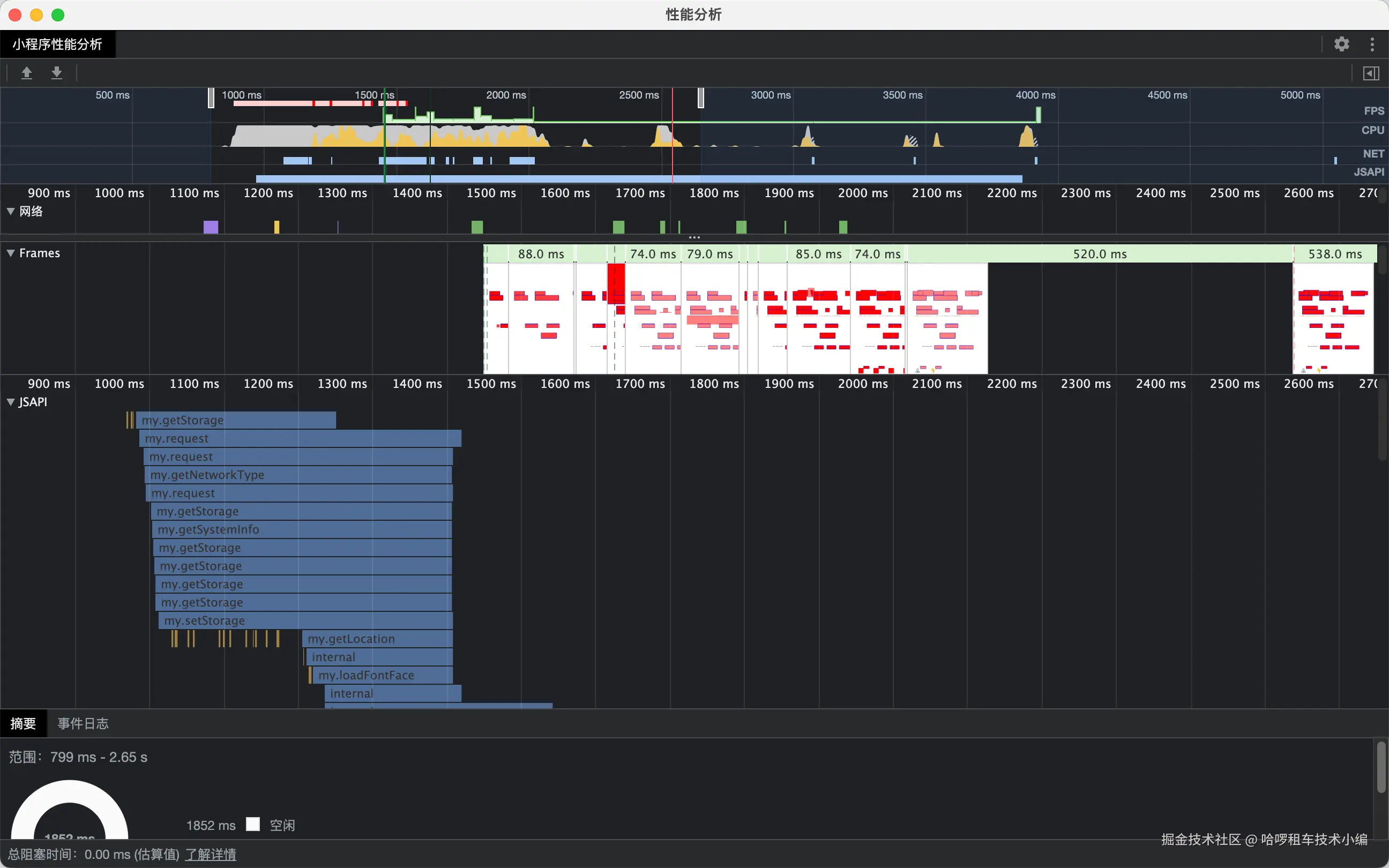Click the purple network request block
Screen dimensions: 1389x868
pyautogui.click(x=211, y=227)
